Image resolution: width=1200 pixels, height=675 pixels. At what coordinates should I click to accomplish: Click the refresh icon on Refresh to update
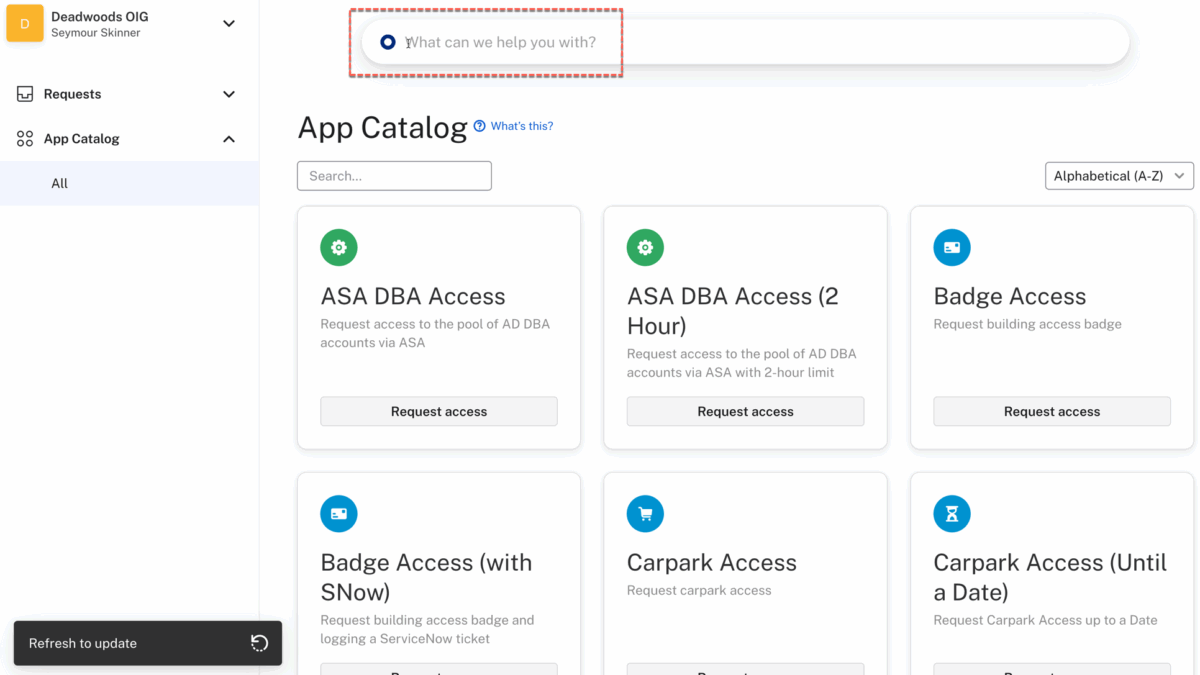pyautogui.click(x=258, y=643)
